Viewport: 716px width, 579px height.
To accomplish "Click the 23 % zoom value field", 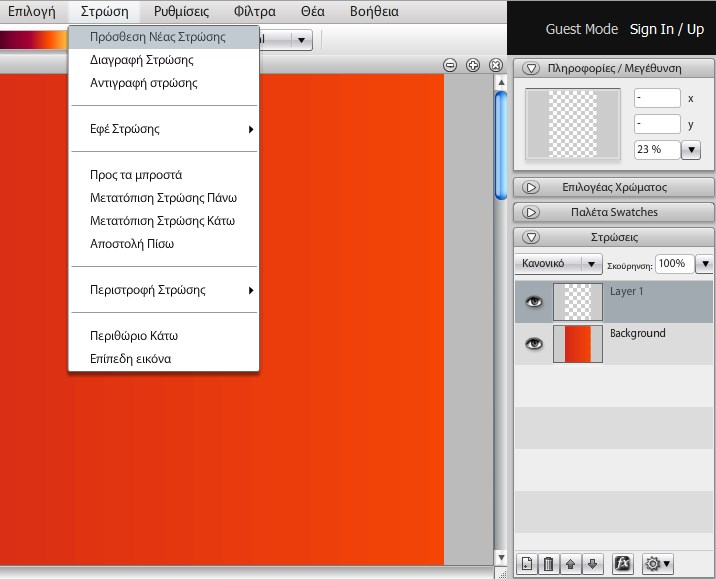I will tap(658, 150).
